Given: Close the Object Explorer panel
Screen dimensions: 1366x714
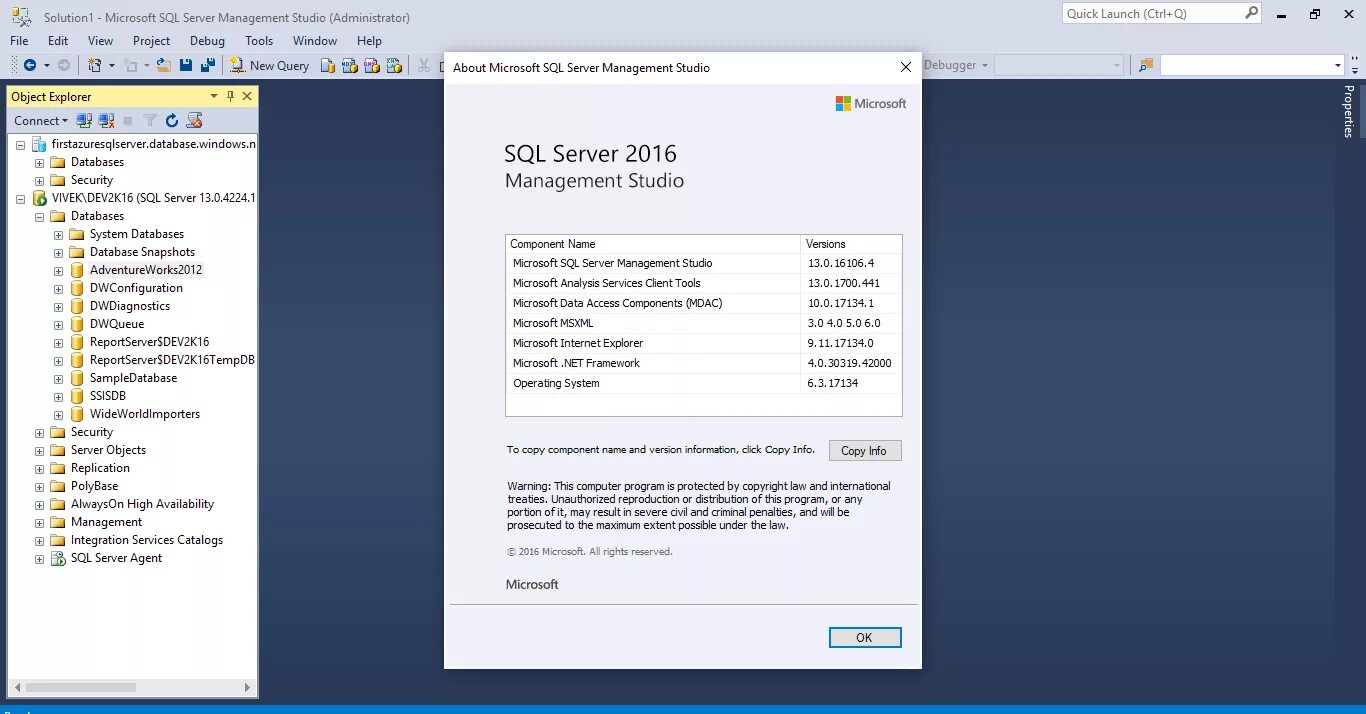Looking at the screenshot, I should (x=247, y=96).
